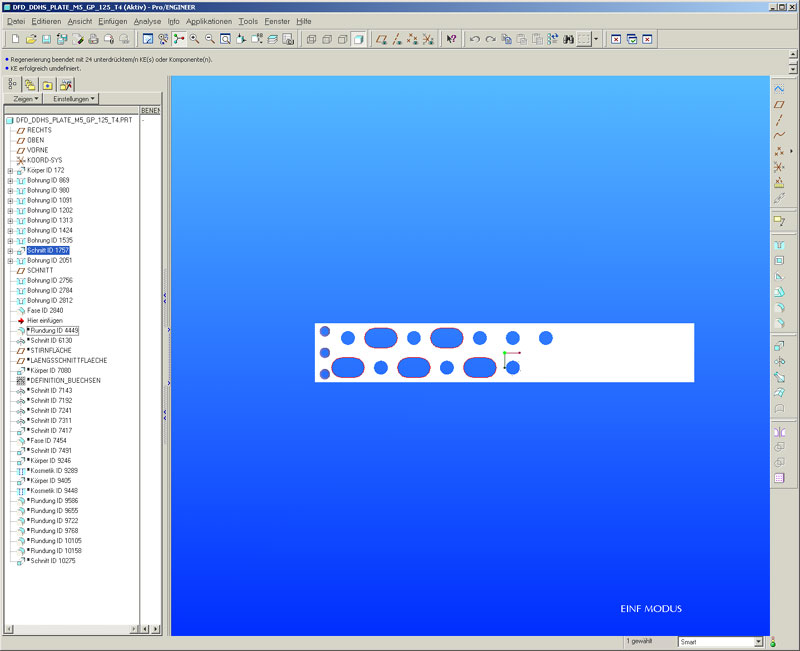This screenshot has width=800, height=651.
Task: Switch to the model tree tab
Action: coord(12,84)
